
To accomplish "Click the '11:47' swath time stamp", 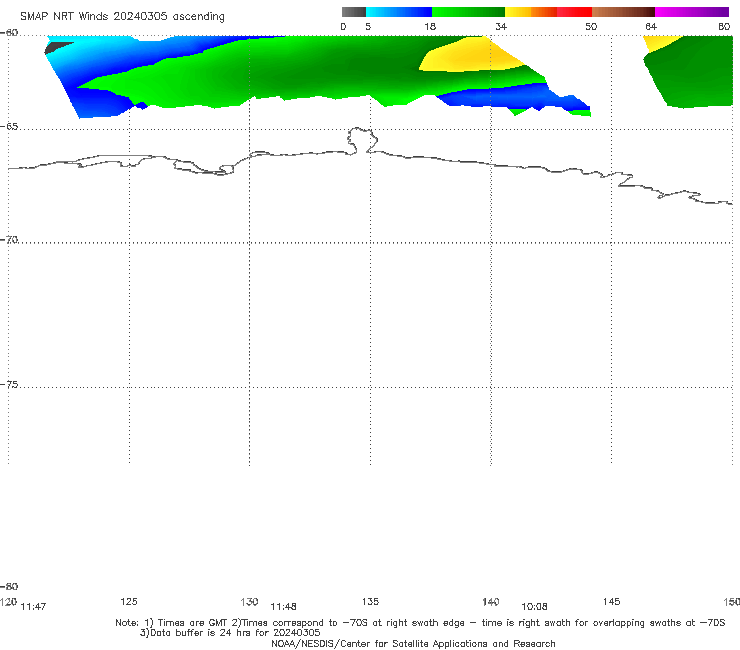I will (34, 607).
